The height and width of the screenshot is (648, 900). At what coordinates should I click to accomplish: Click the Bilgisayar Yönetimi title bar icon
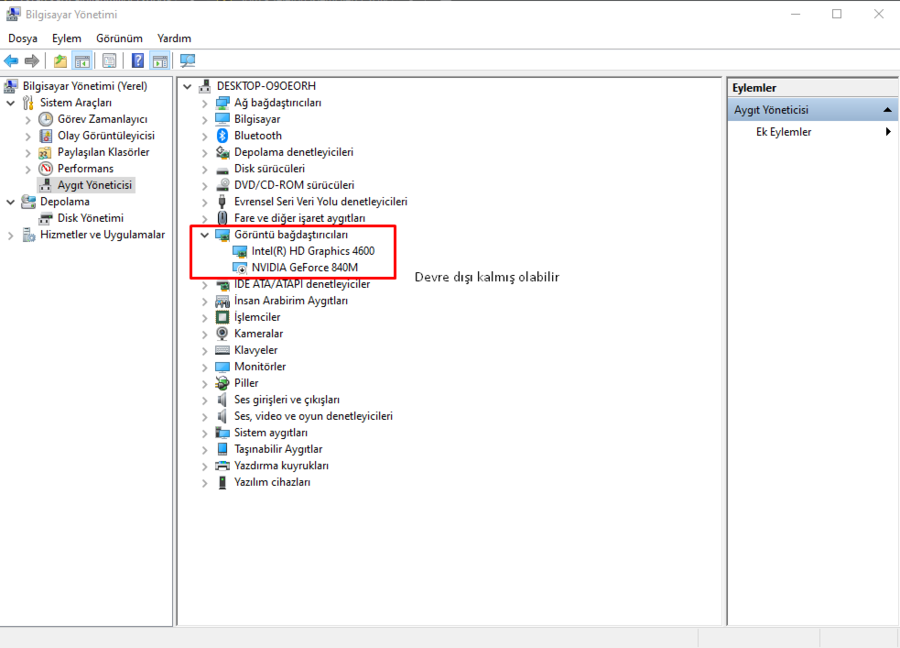pyautogui.click(x=13, y=14)
